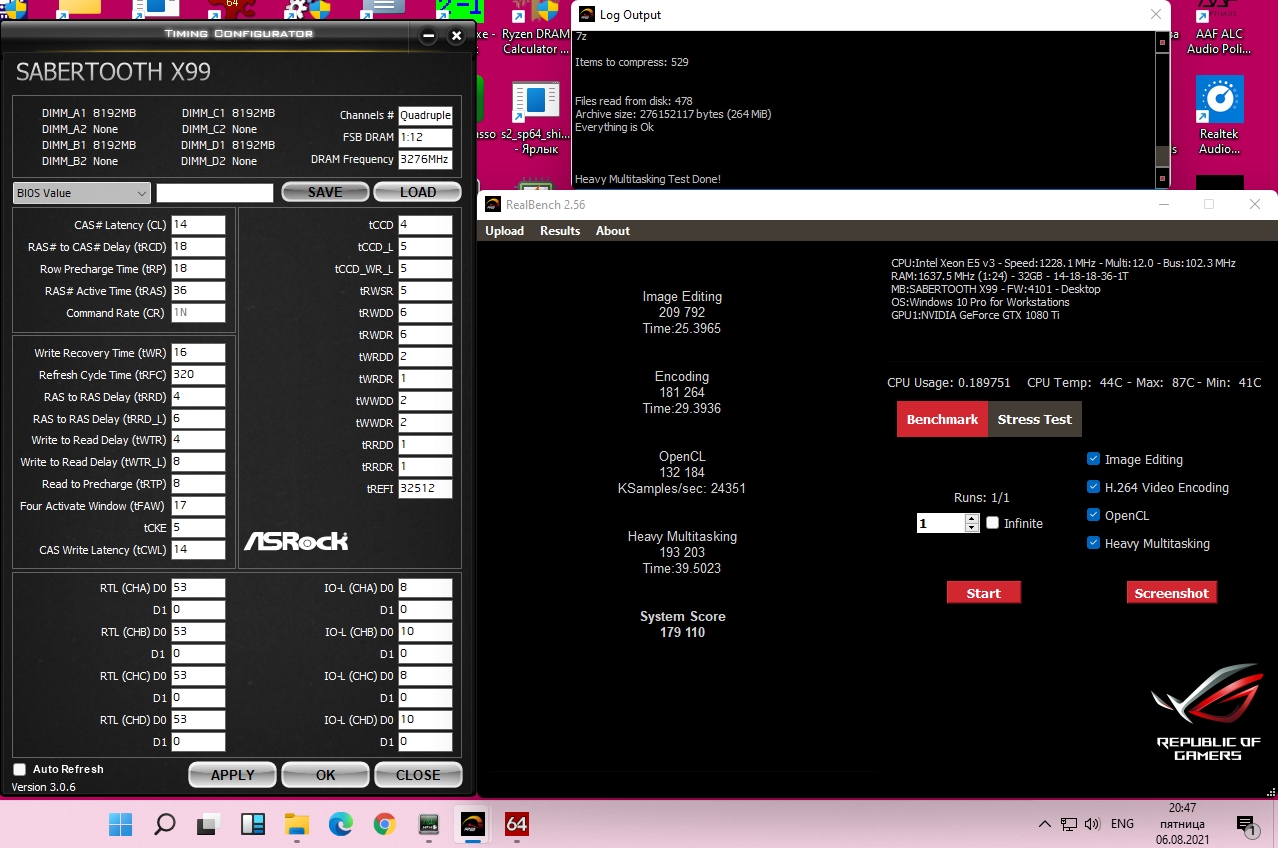This screenshot has width=1278, height=848.
Task: Decrease Runs count with down arrow
Action: 972,528
